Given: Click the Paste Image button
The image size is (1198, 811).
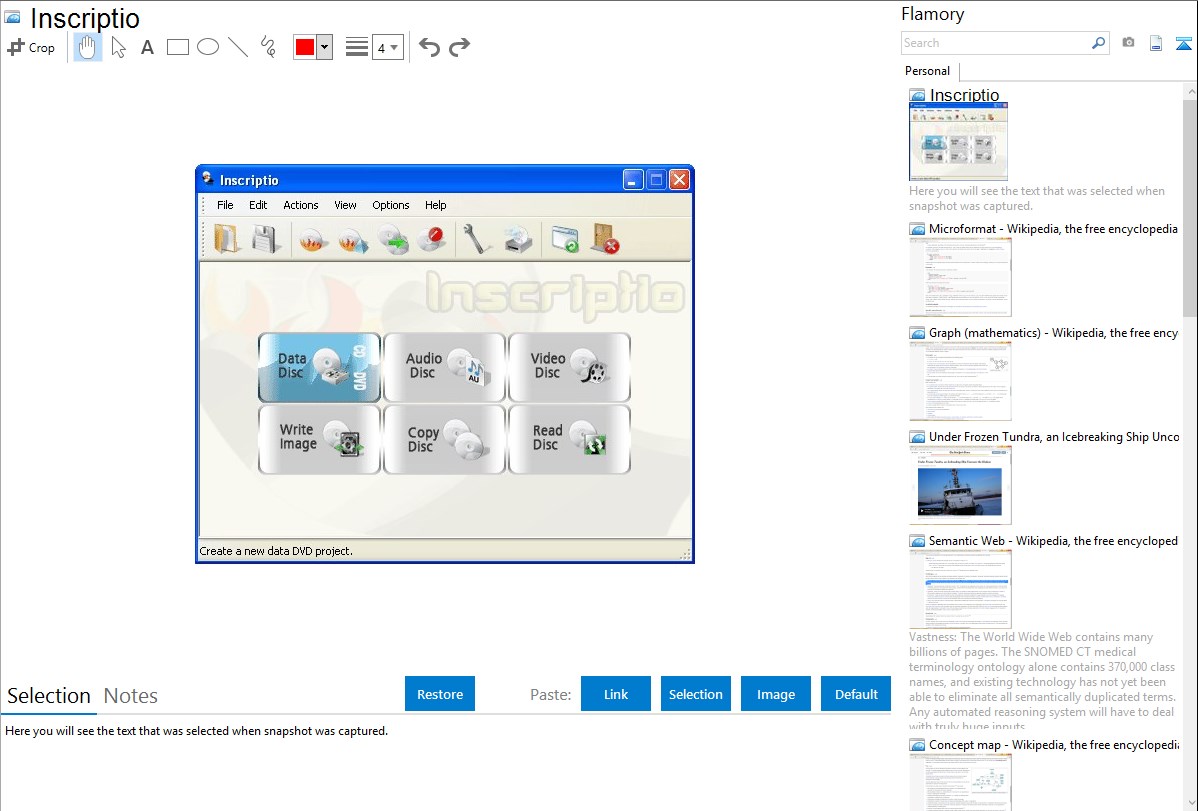Looking at the screenshot, I should pyautogui.click(x=776, y=694).
